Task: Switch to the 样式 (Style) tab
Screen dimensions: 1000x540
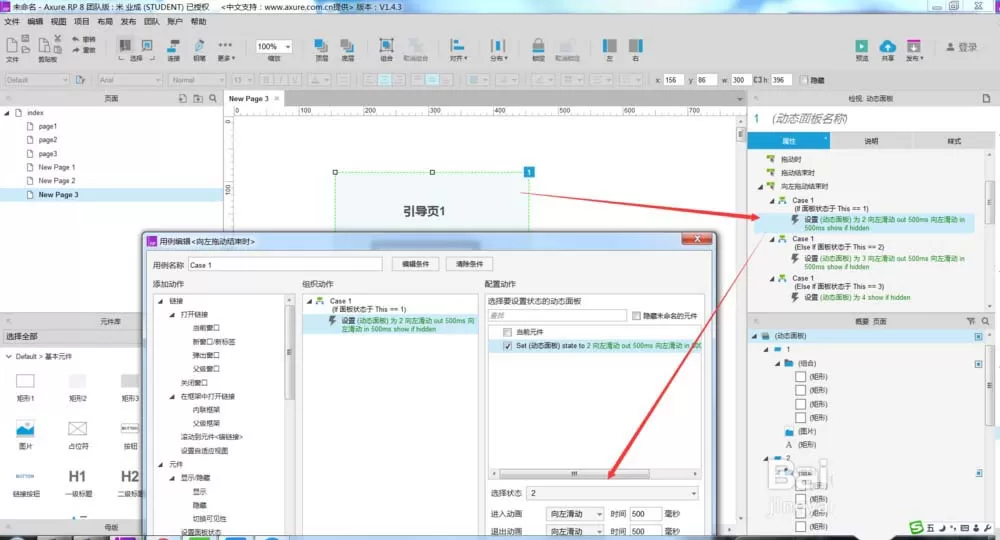Action: click(x=953, y=141)
